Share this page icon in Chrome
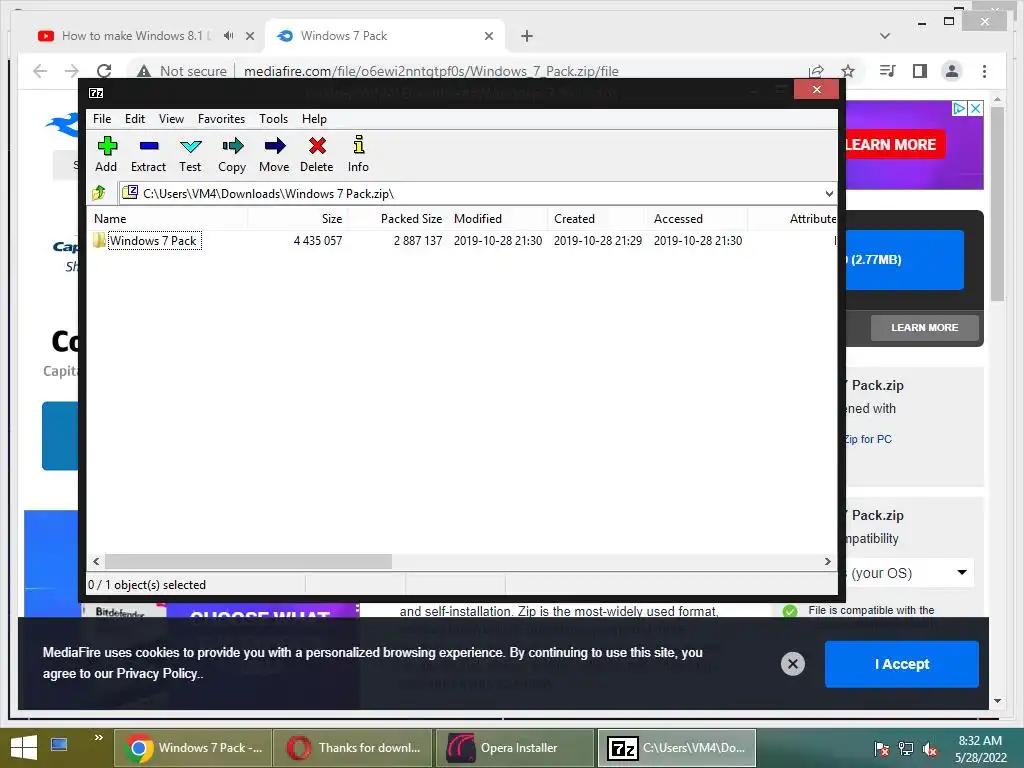Screen dimensions: 1024x768 tap(816, 71)
